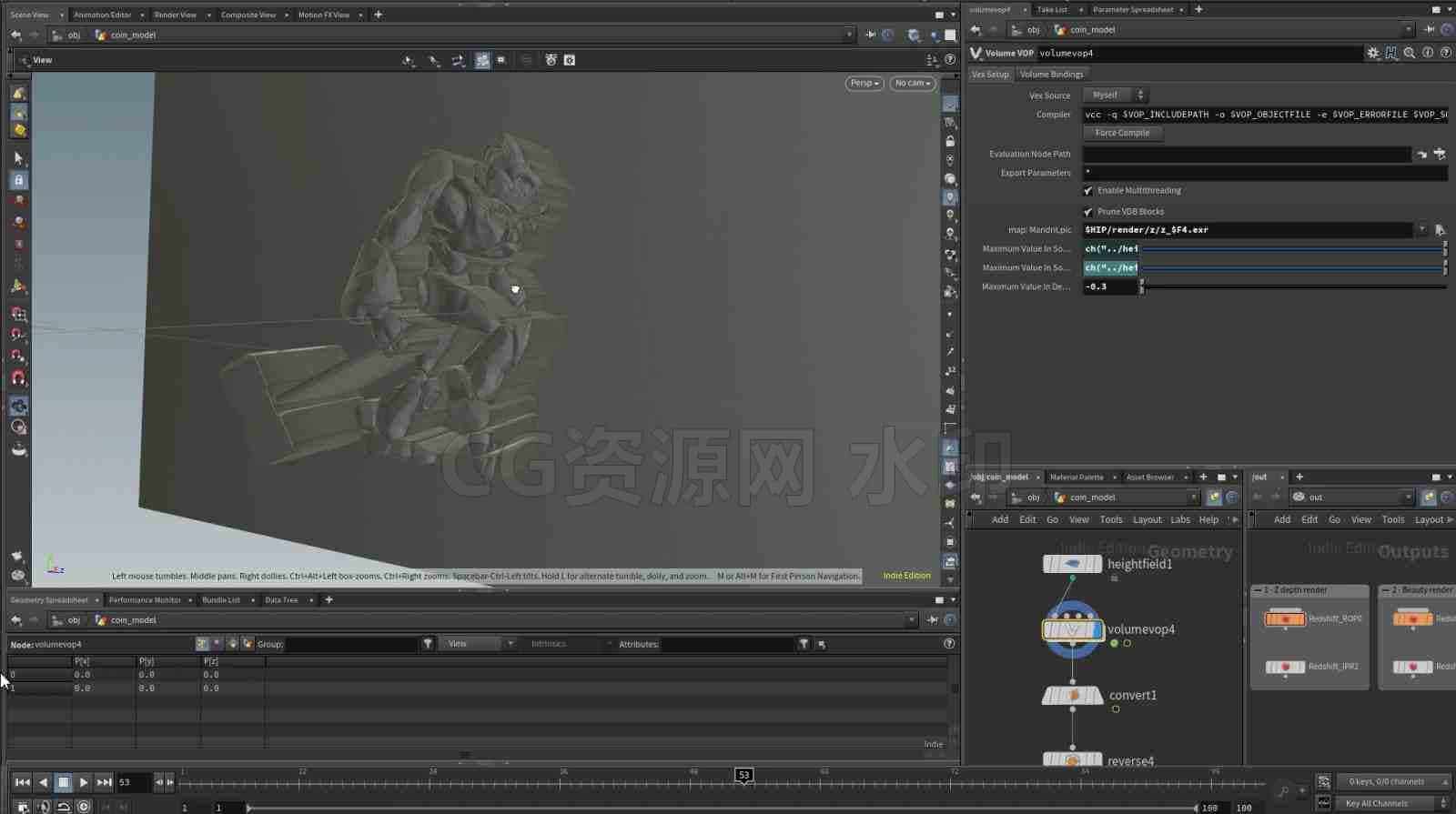Open Labs menu in the Geometry network editor
Viewport: 1456px width, 814px height.
1180,520
